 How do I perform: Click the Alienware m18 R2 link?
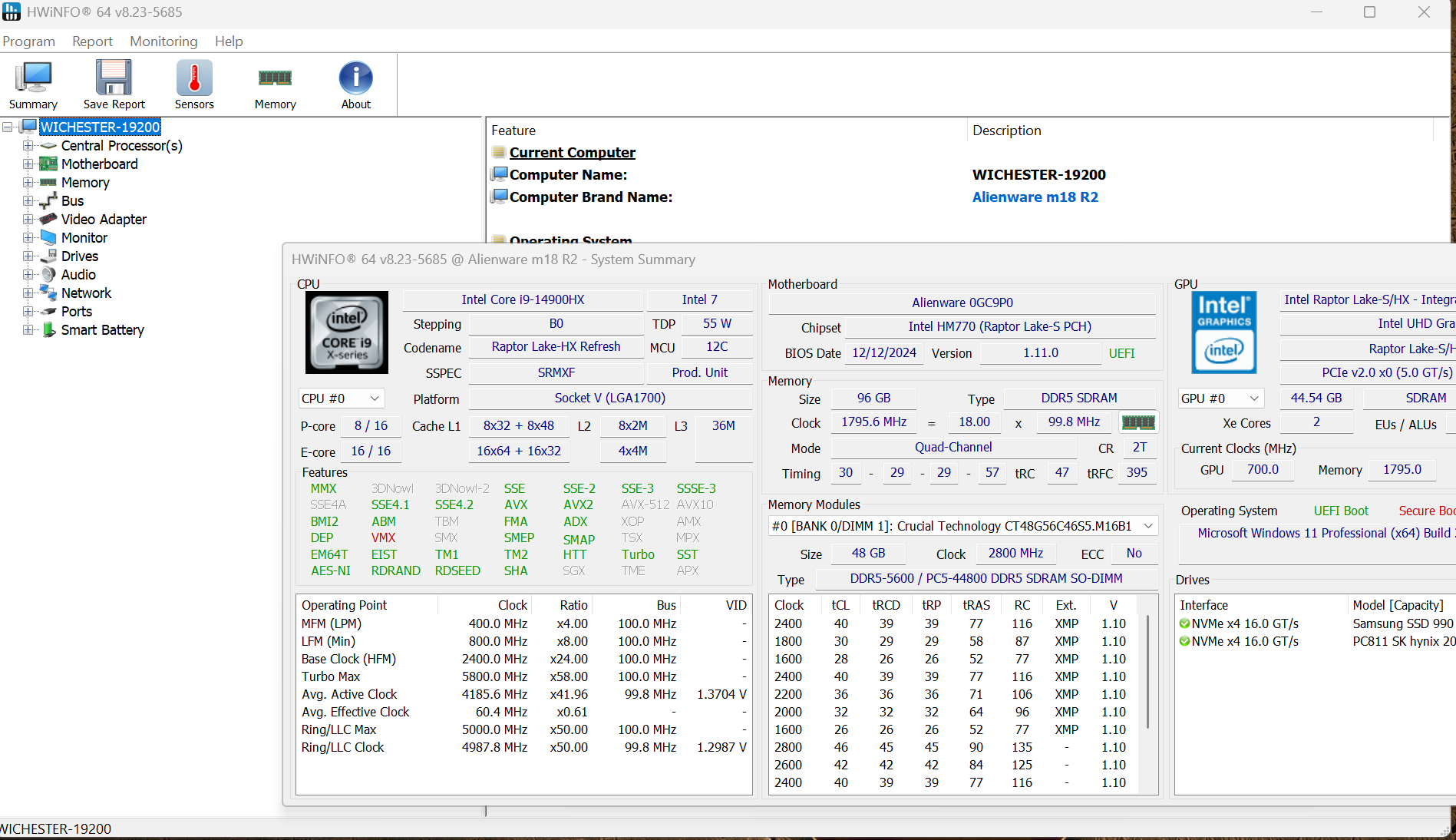click(x=1035, y=197)
